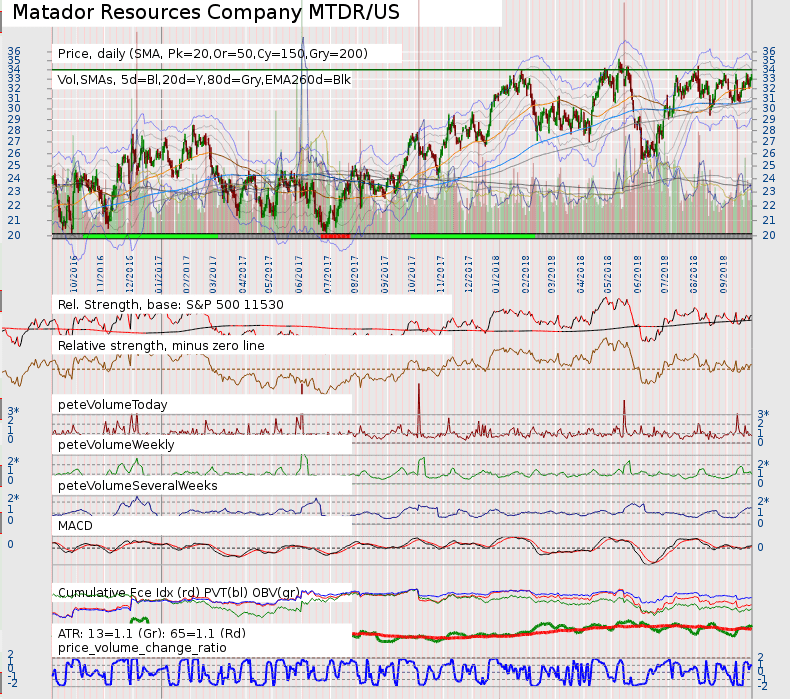Click the red bar segment below the price chart
This screenshot has width=790, height=699.
(x=336, y=235)
